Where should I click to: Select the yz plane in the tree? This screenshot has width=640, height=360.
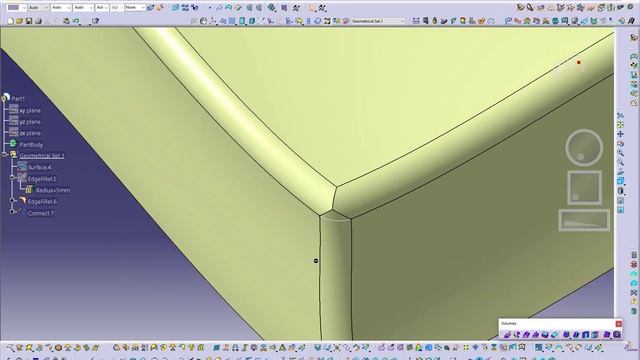coord(30,122)
